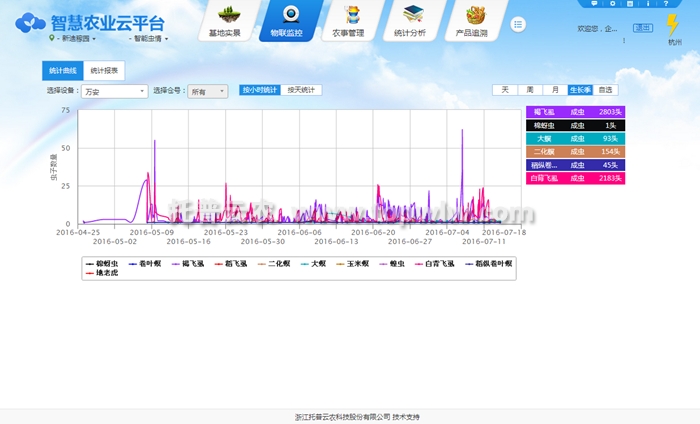700x424 pixels.
Task: Select the 物联监控 webcam icon
Action: point(292,14)
